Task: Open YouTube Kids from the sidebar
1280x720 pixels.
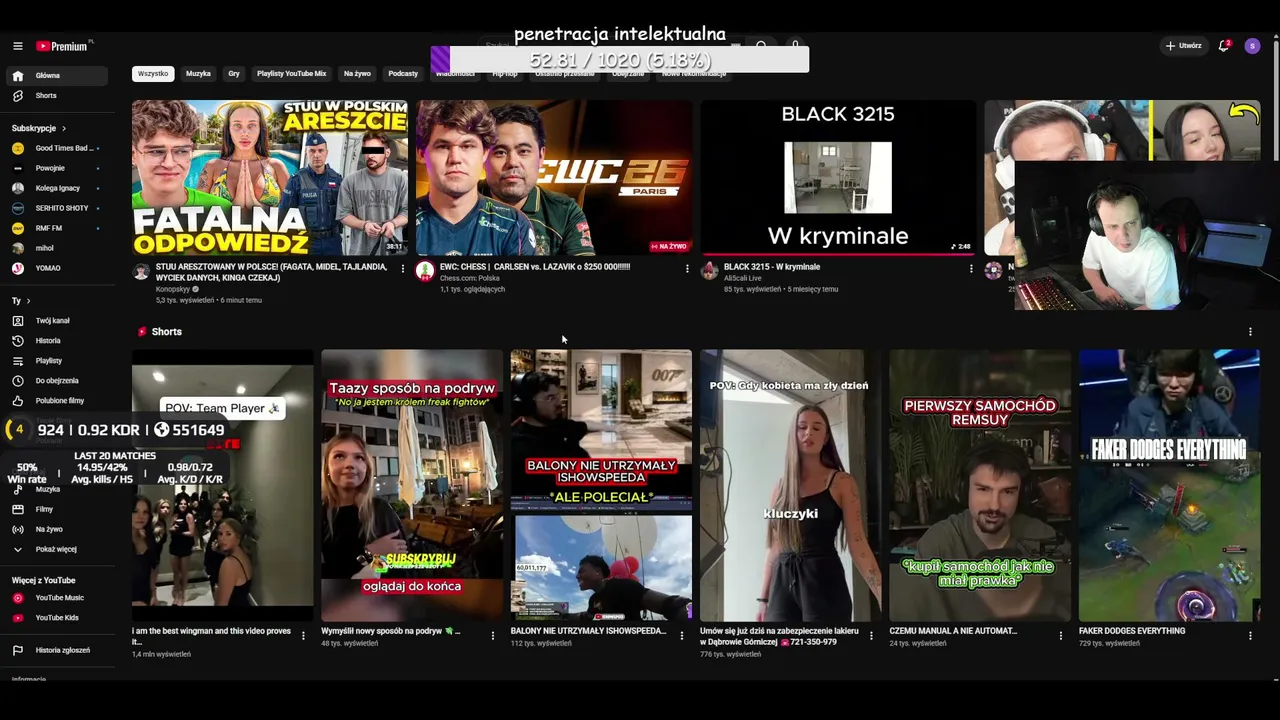Action: (56, 618)
